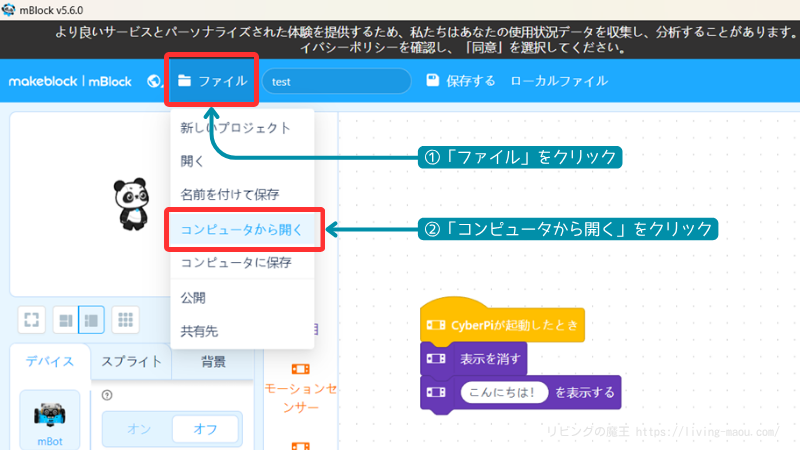Click the project name field test
The image size is (800, 450).
tap(337, 81)
